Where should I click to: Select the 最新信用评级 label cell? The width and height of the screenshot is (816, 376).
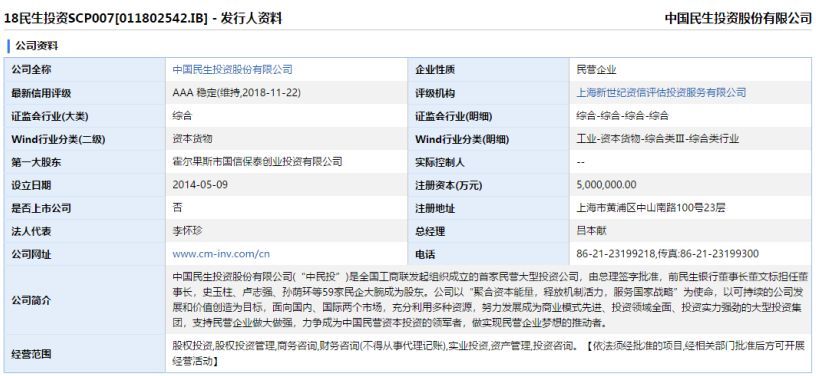84,93
